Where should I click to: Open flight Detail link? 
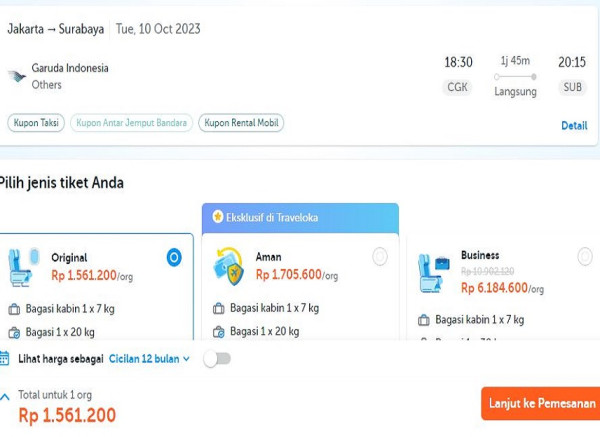(x=574, y=126)
